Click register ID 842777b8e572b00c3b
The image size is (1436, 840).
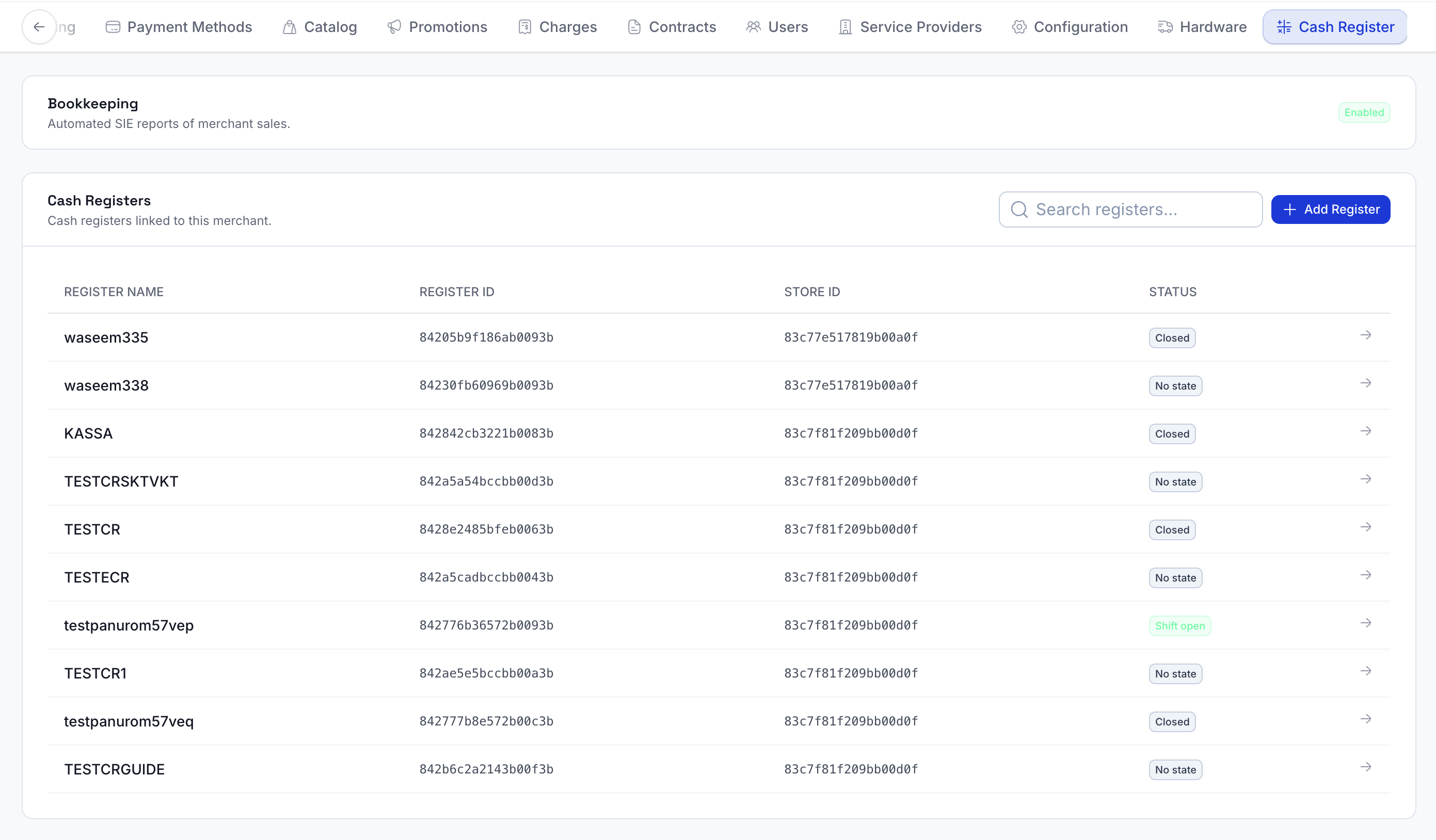pos(486,721)
